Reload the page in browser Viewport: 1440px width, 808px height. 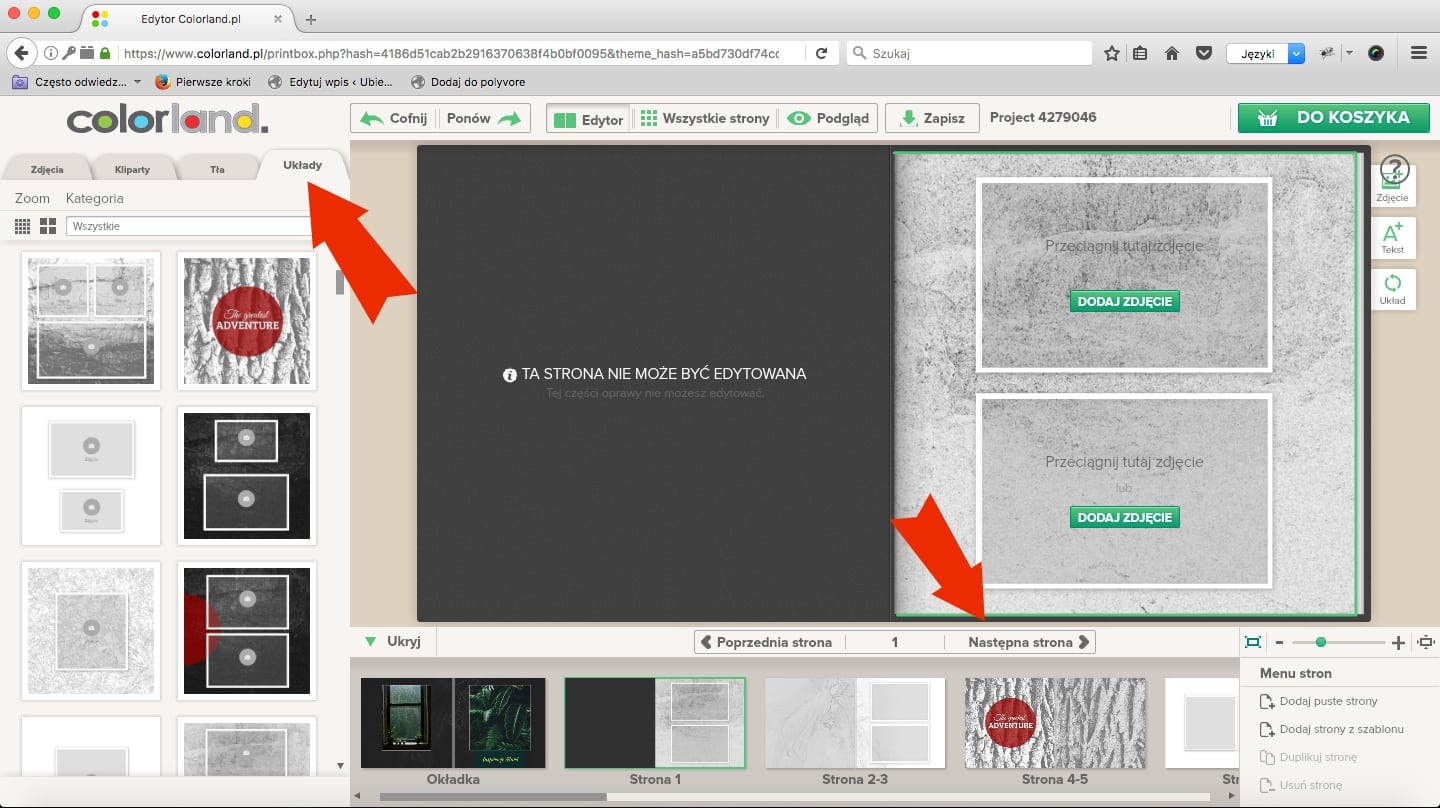click(x=821, y=53)
